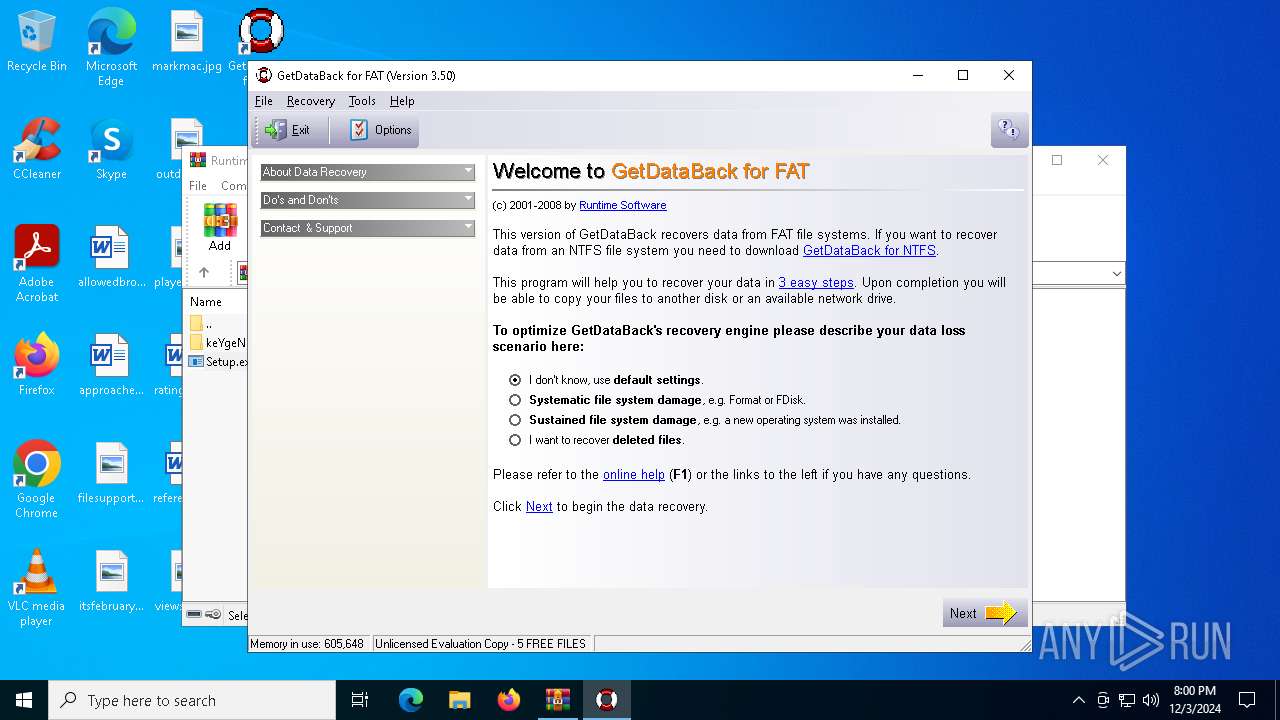
Task: Click the GetDataBack title bar icon
Action: coord(264,76)
